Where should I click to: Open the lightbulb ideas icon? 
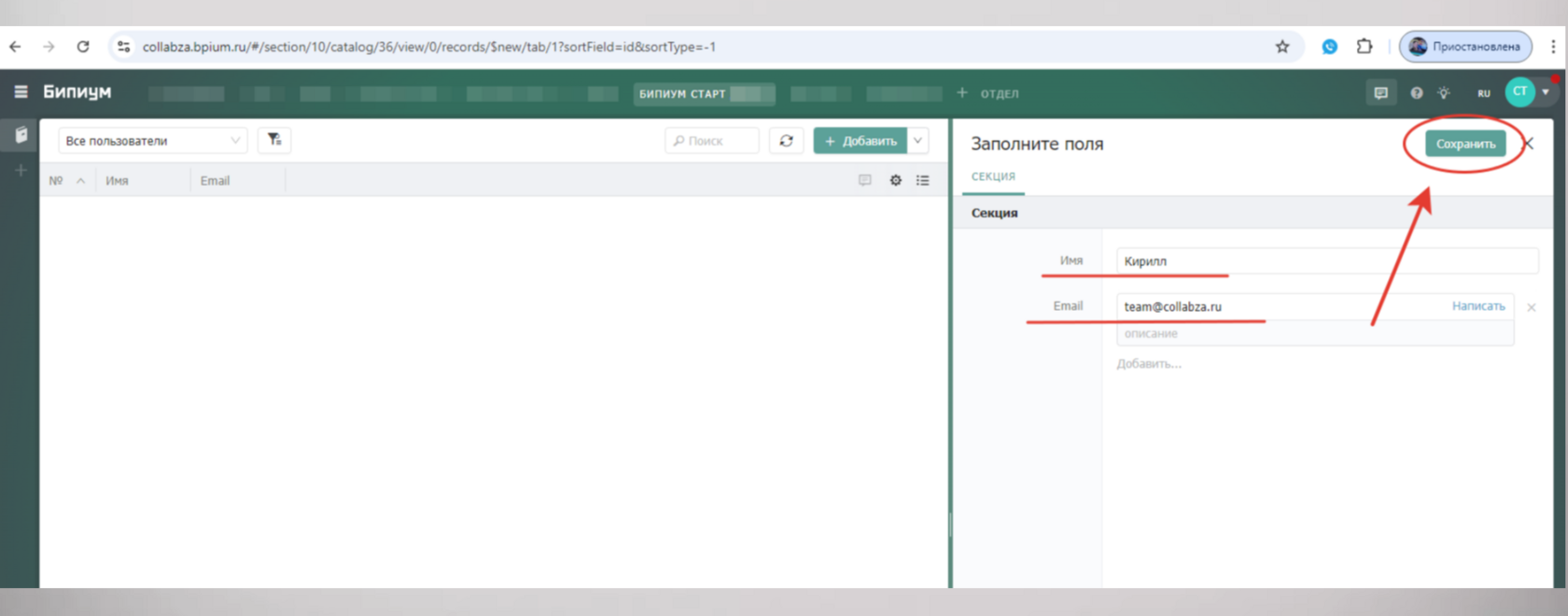click(1444, 92)
